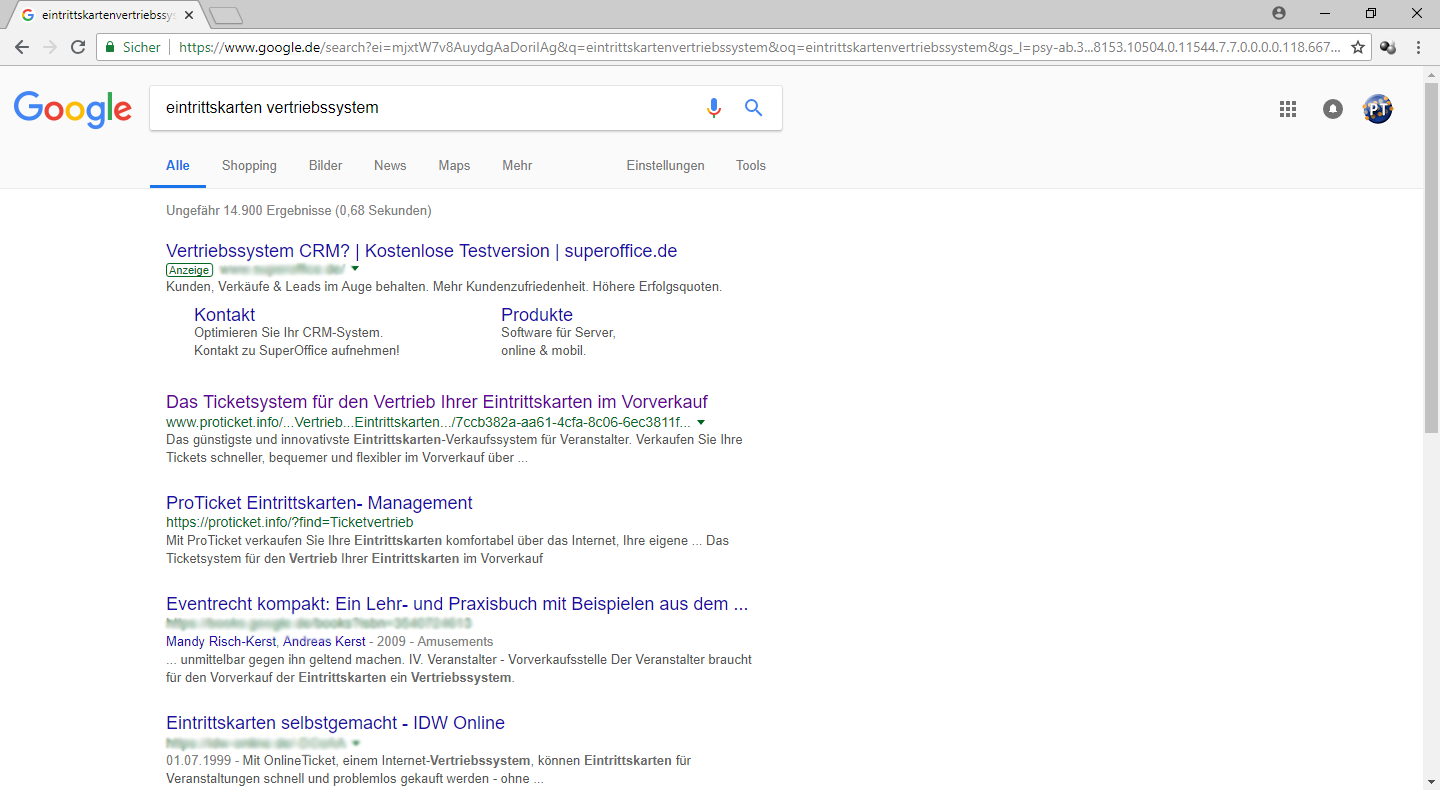The width and height of the screenshot is (1440, 790).
Task: Switch to Maps results
Action: [454, 166]
